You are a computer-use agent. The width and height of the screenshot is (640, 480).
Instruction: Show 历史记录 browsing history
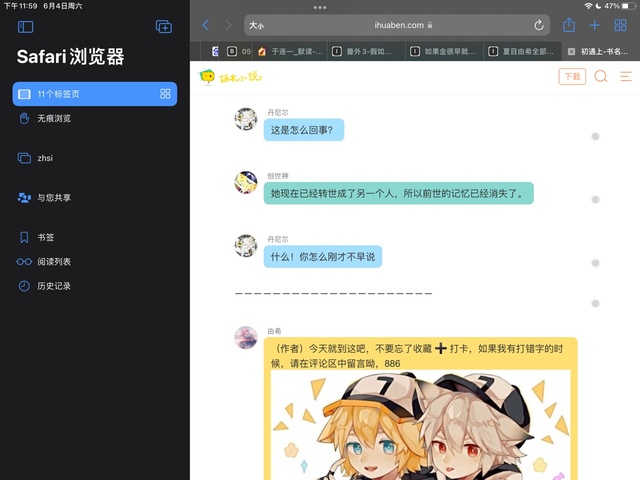pyautogui.click(x=54, y=286)
